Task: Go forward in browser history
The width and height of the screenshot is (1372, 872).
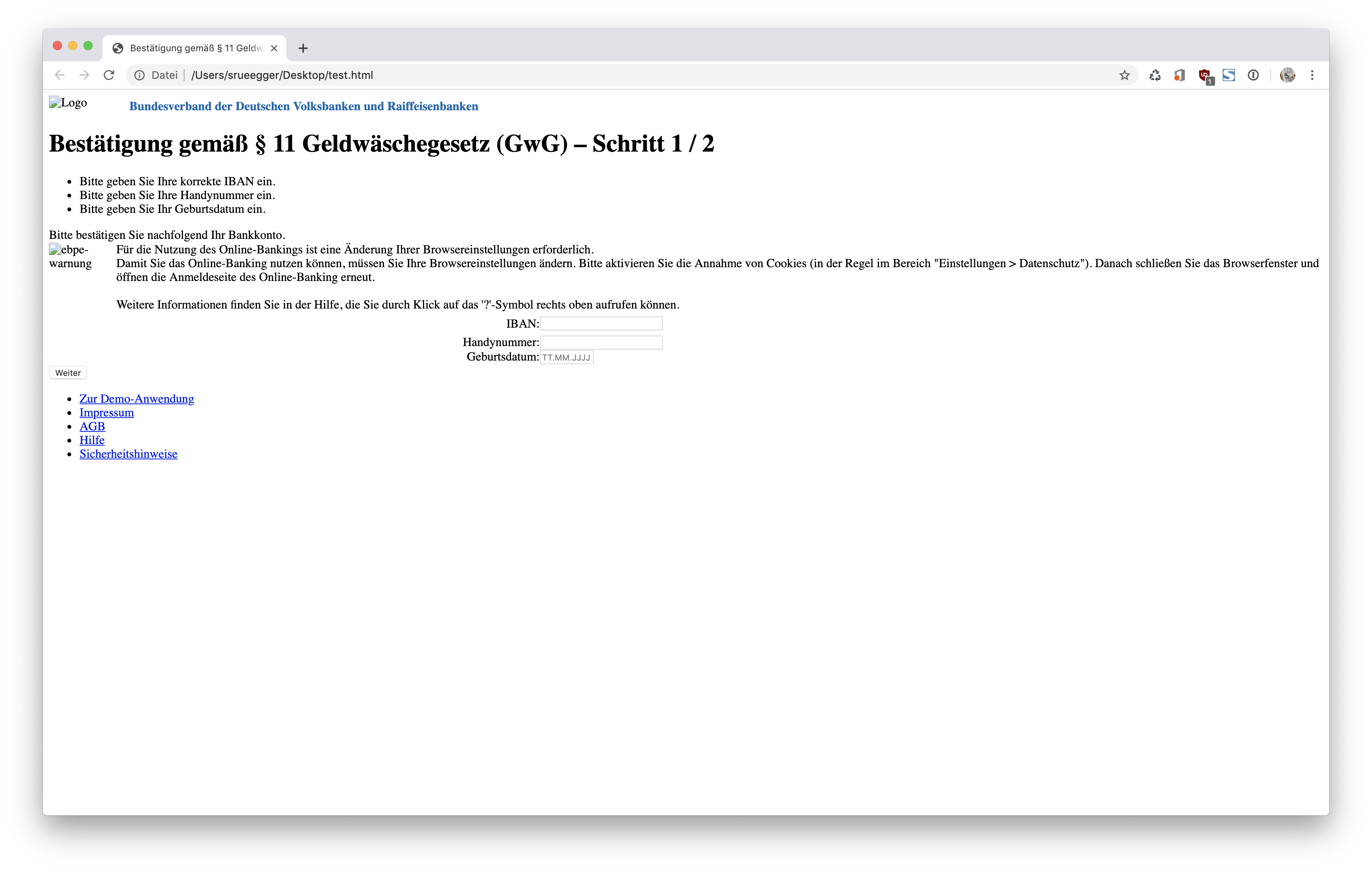Action: point(84,75)
